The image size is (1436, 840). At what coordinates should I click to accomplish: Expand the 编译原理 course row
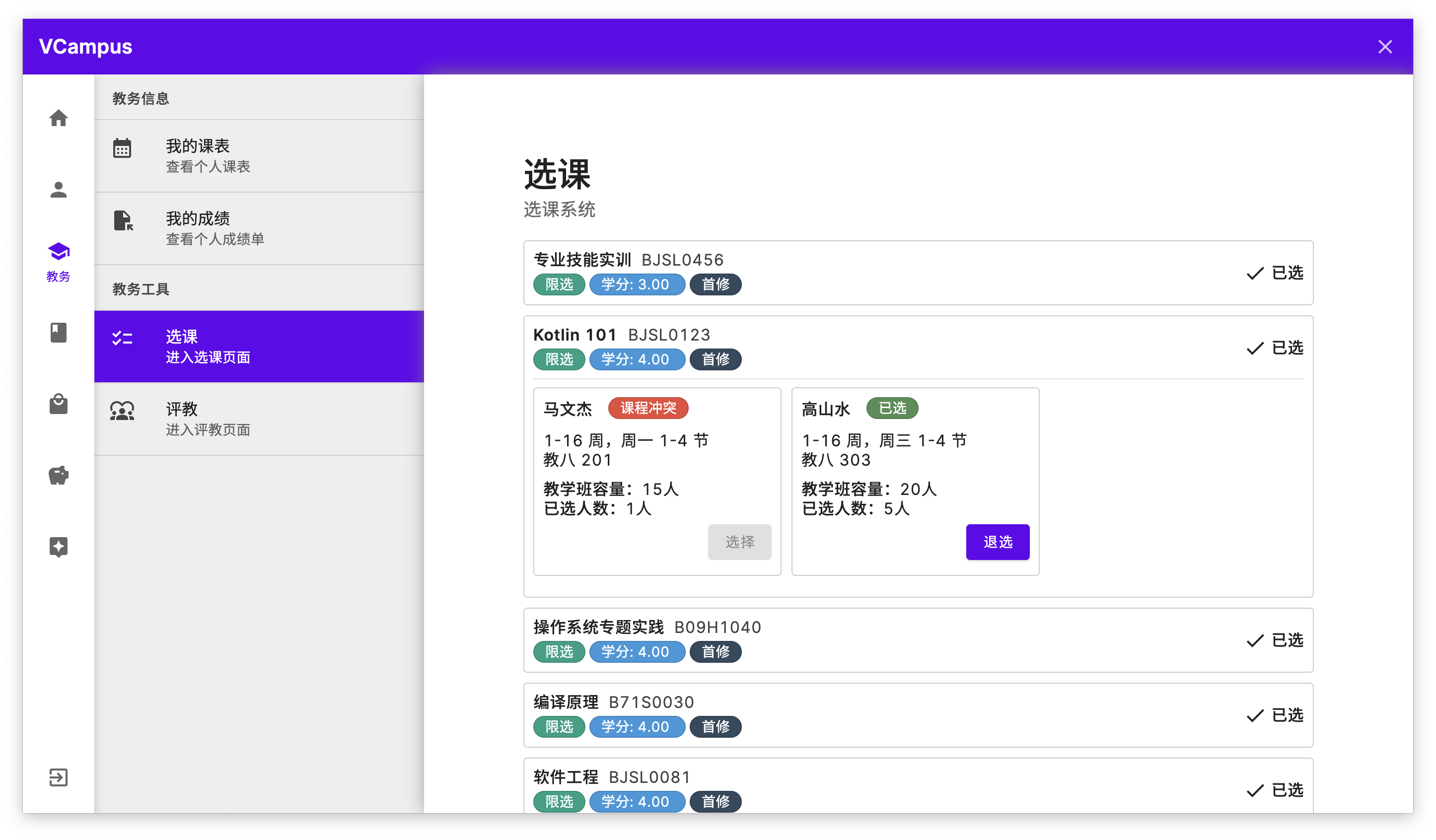tap(918, 714)
